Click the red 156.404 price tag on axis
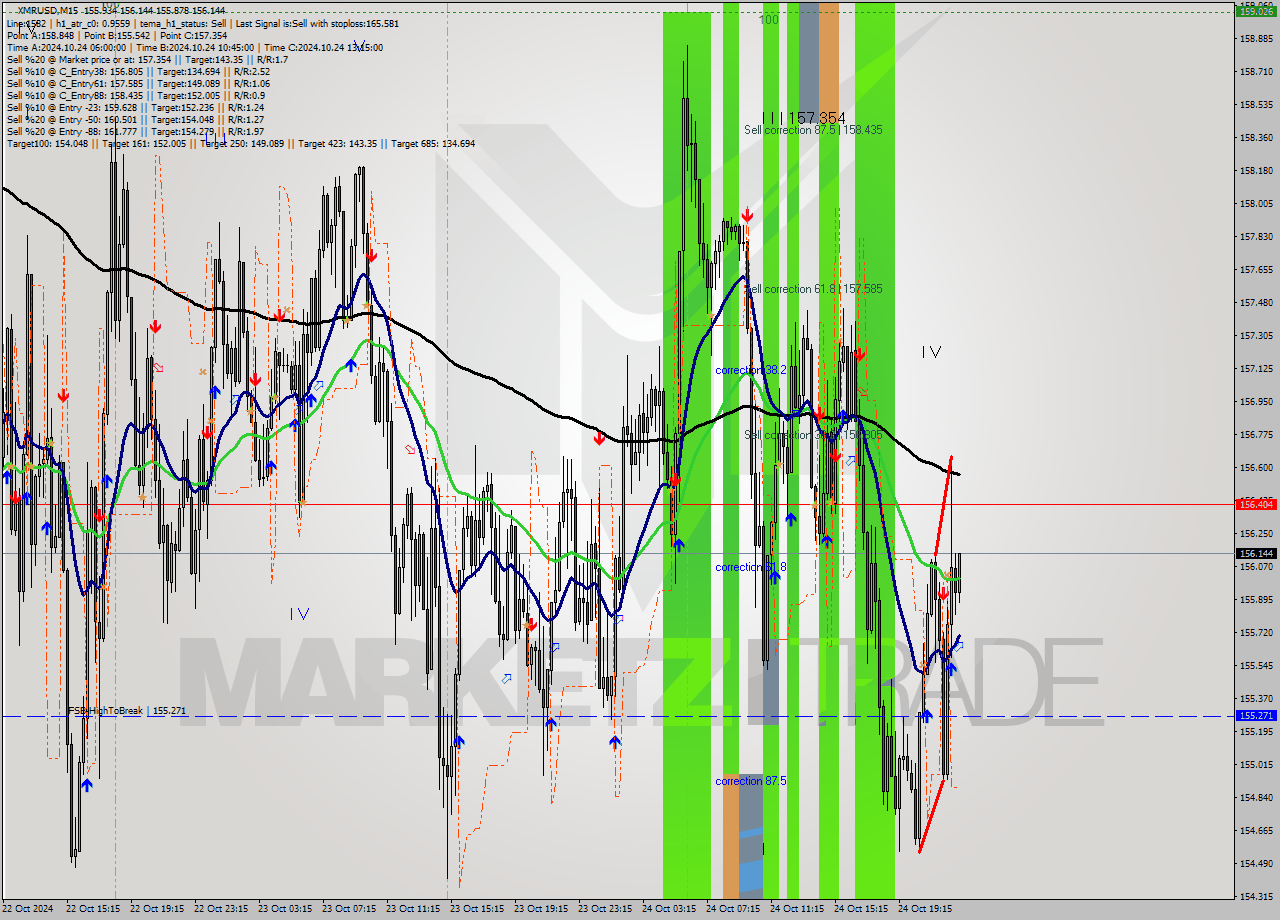The image size is (1280, 920). (x=1256, y=505)
